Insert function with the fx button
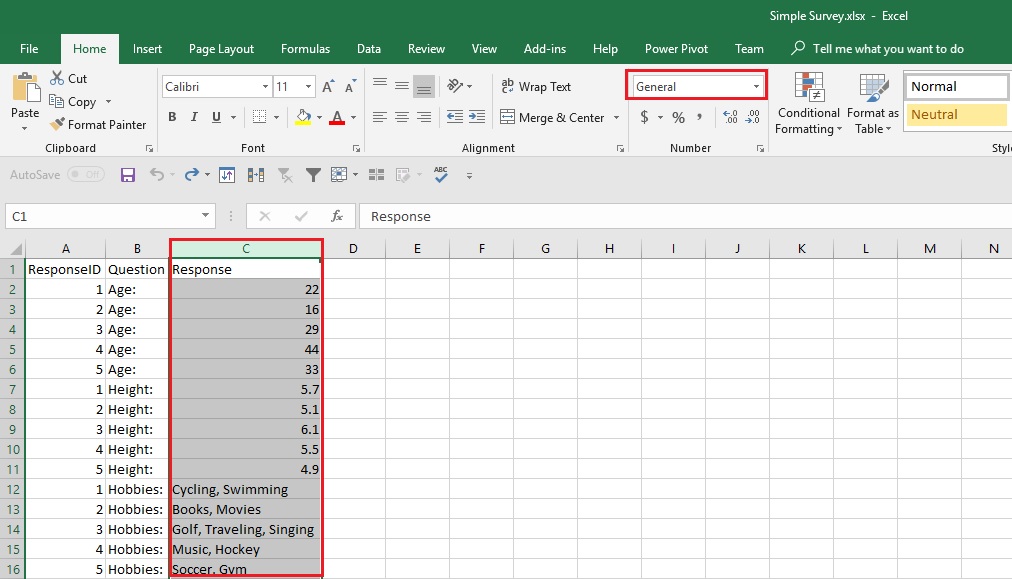This screenshot has height=579, width=1012. click(x=336, y=216)
